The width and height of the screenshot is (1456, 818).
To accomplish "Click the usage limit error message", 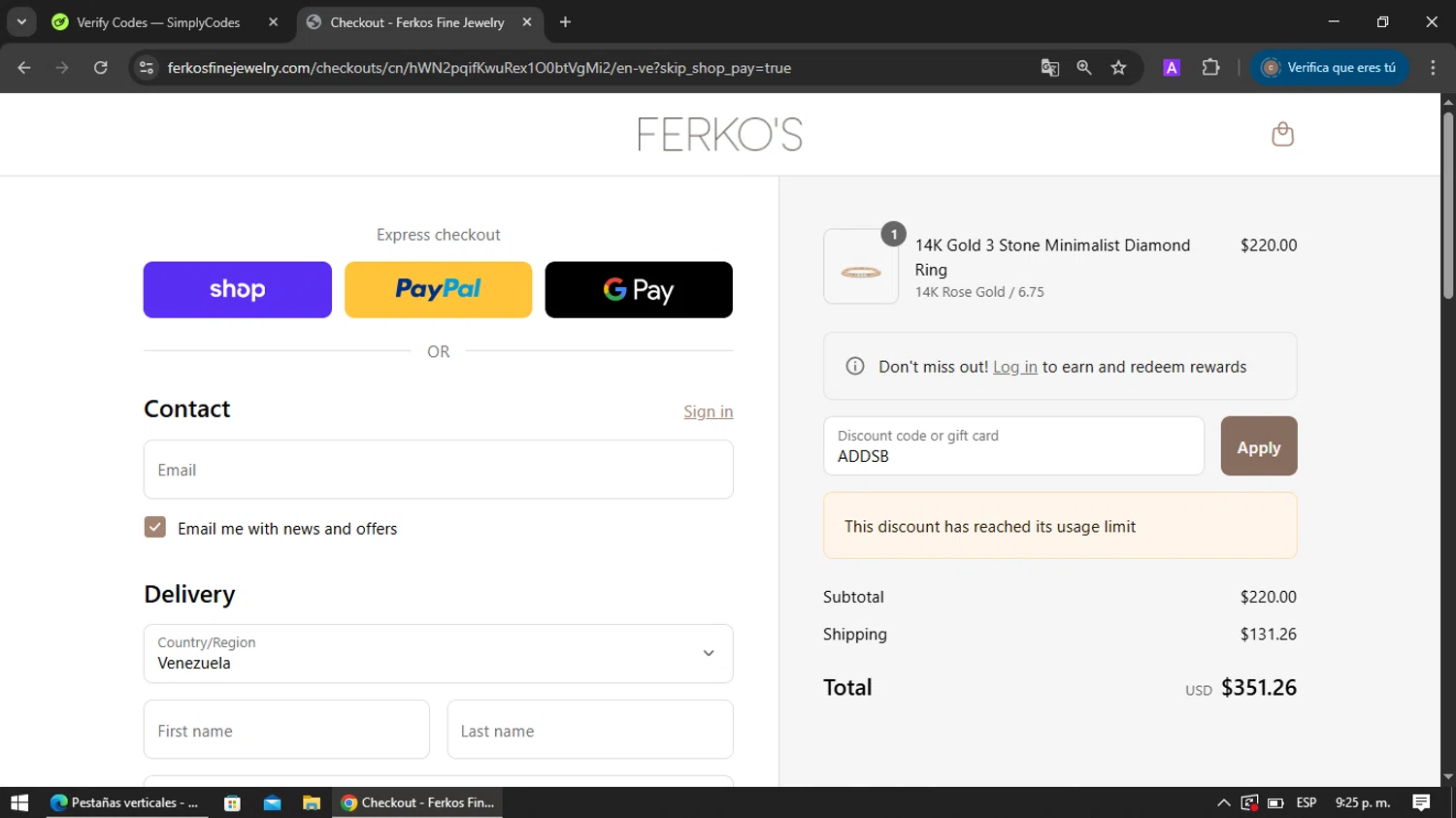I will (1060, 526).
